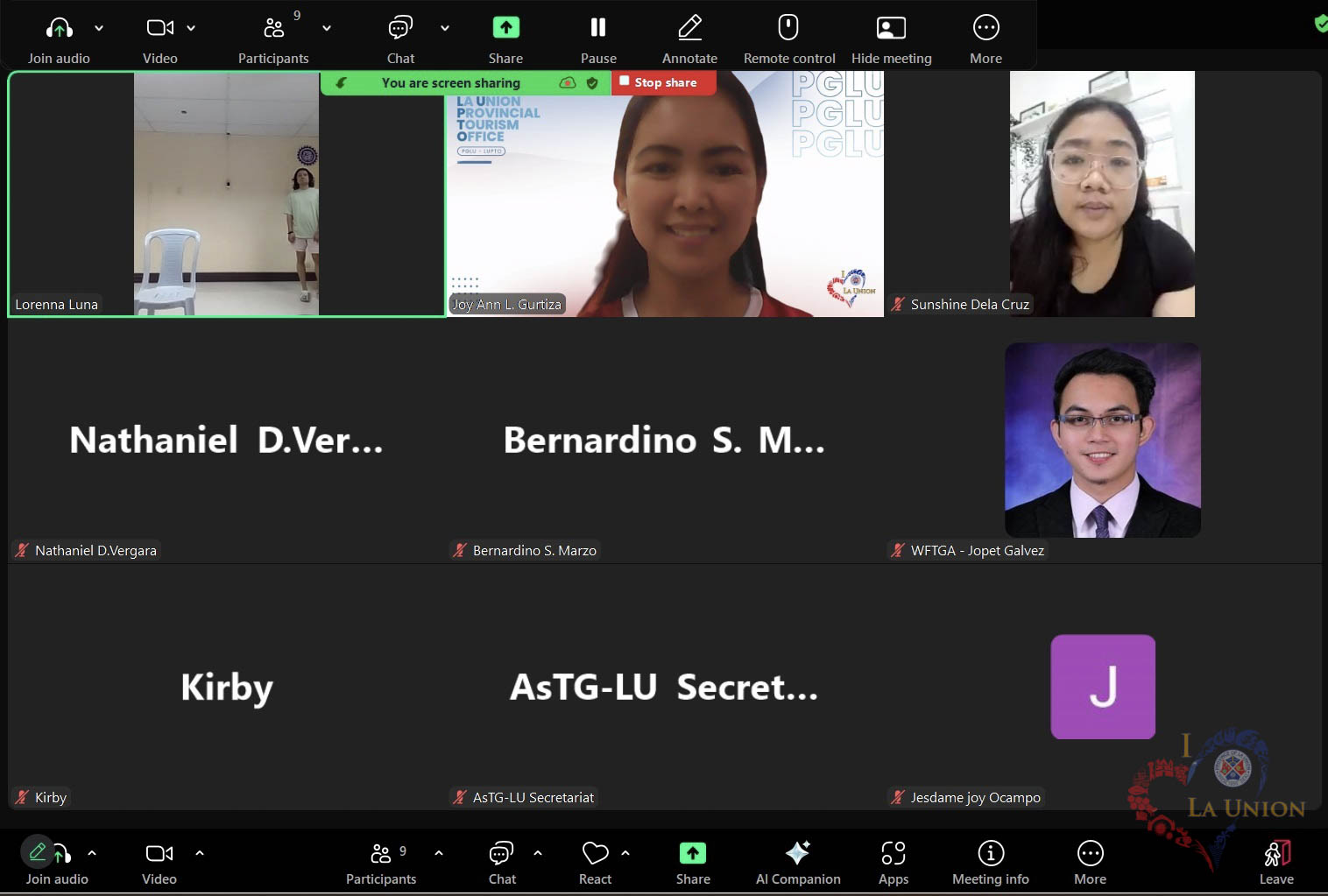
Task: Click the muted mic icon beside WFTGA - Jopet Galvez
Action: (x=898, y=550)
